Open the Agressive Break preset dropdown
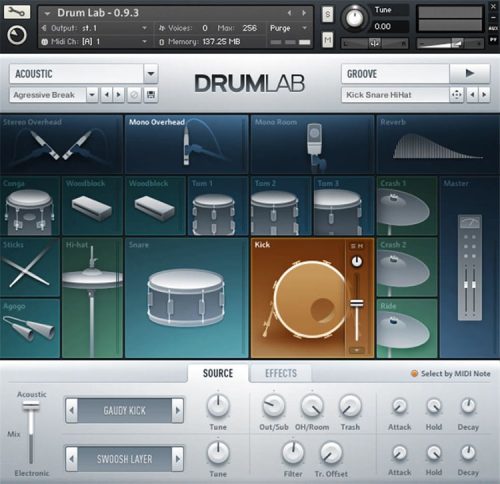The height and width of the screenshot is (484, 500). click(92, 95)
